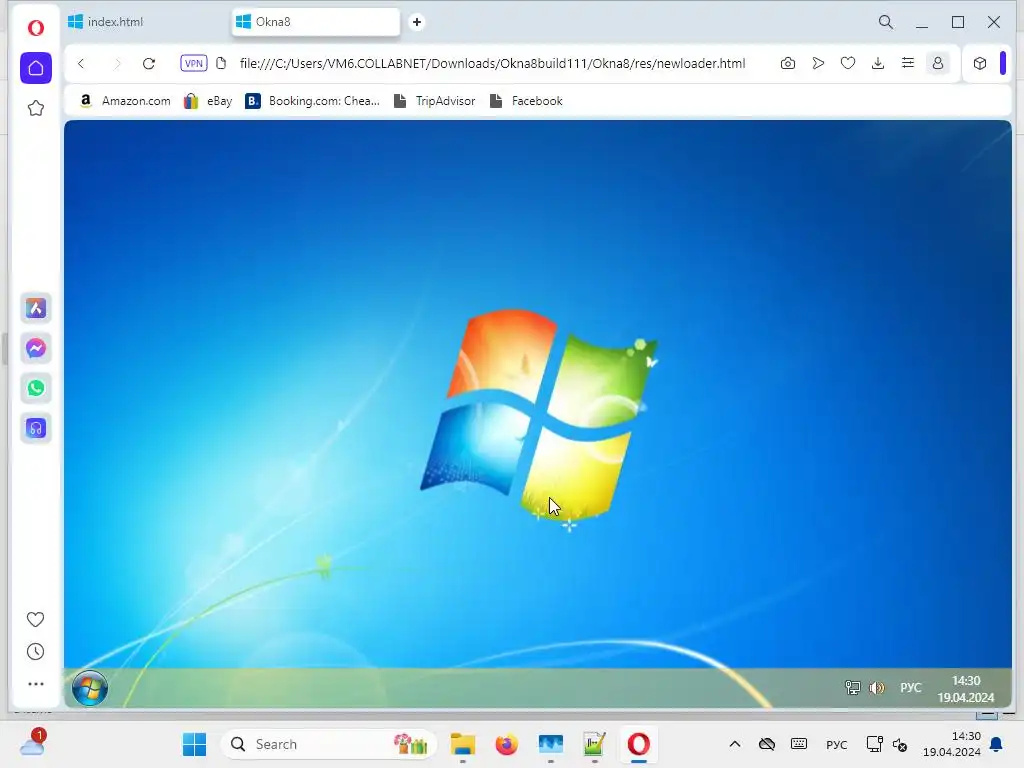Screen dimensions: 1024x768
Task: Open TripAdvisor bookmark
Action: click(434, 101)
